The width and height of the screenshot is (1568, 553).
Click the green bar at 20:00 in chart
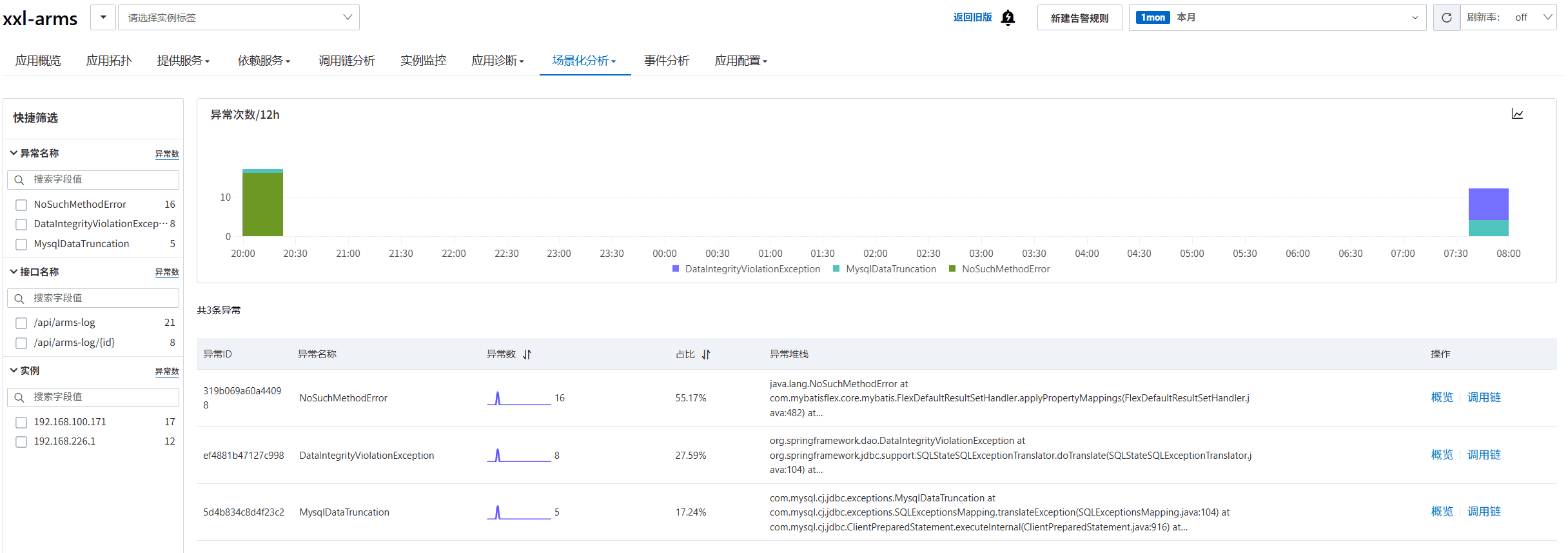coord(262,204)
